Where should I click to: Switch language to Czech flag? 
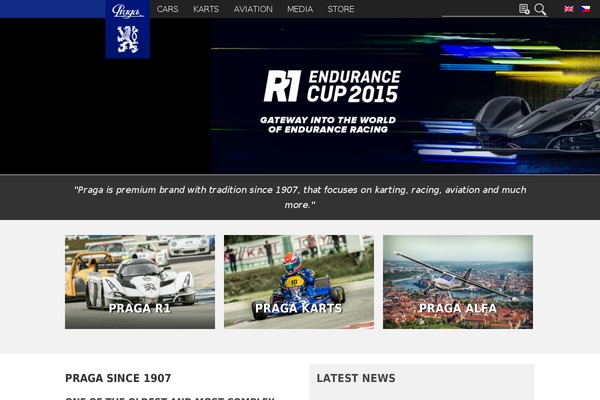click(585, 9)
